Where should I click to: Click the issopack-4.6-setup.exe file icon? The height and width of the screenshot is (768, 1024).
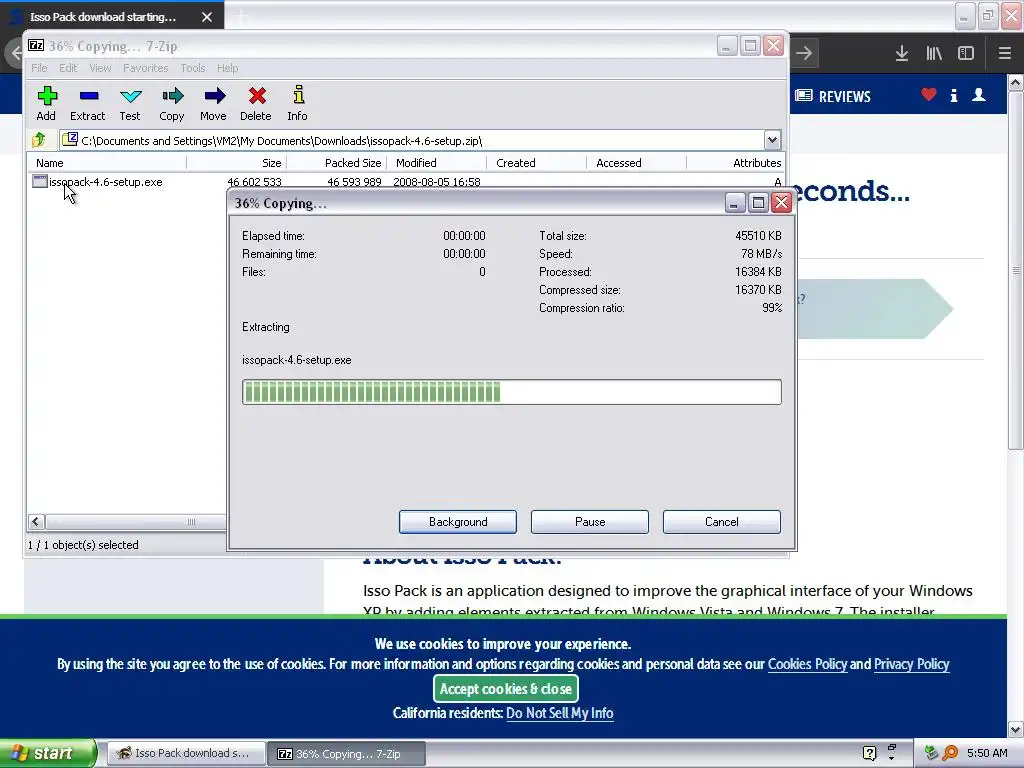(40, 182)
